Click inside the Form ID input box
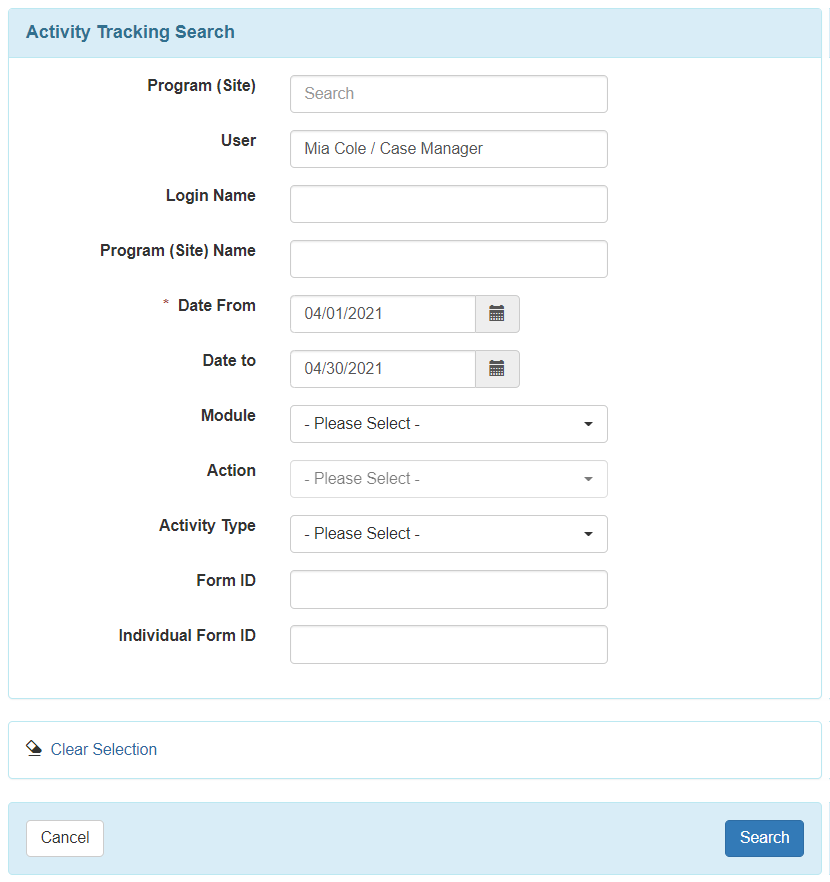 (448, 589)
